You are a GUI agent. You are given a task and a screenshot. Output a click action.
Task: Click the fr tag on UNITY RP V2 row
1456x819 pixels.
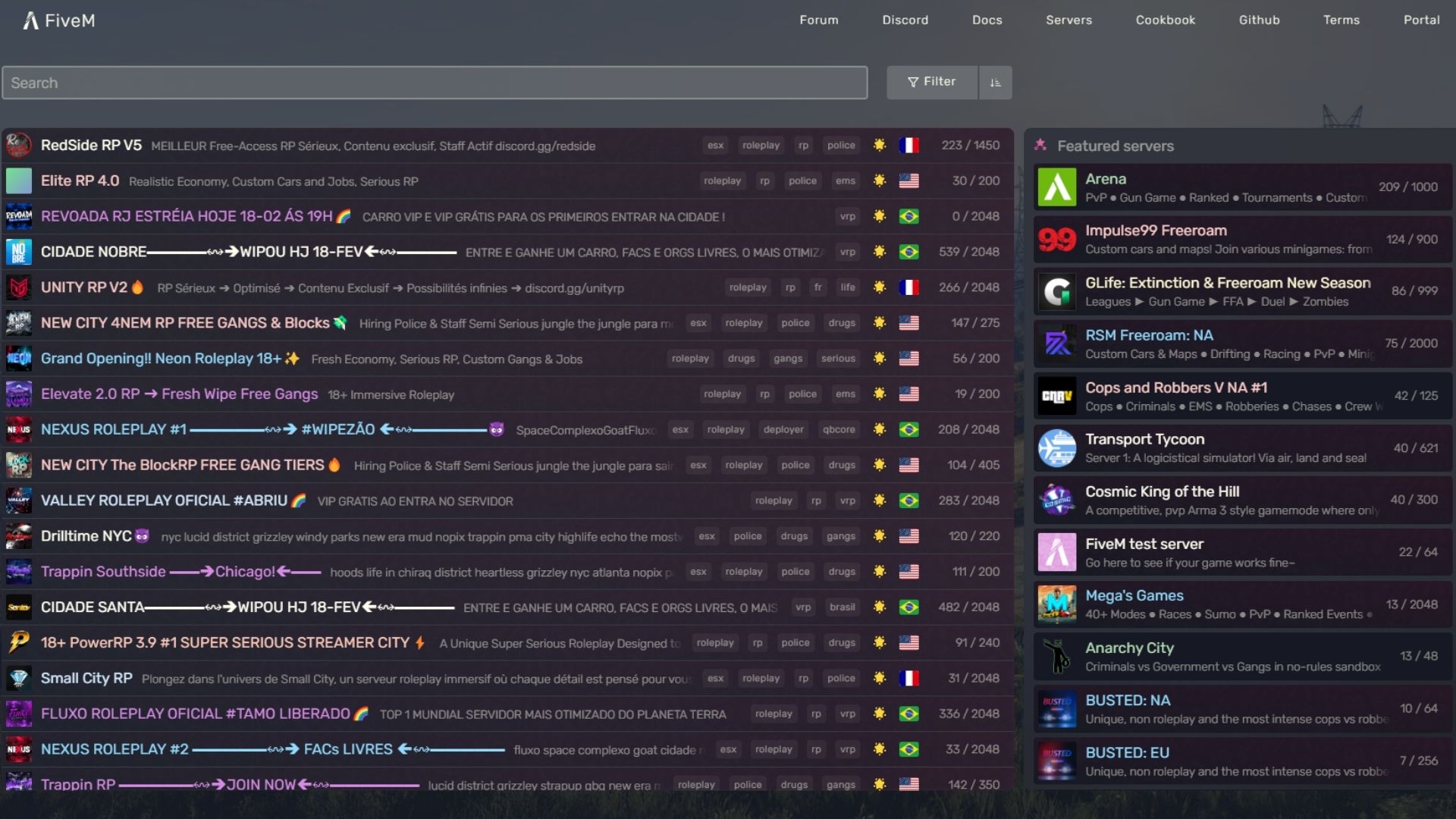pyautogui.click(x=817, y=287)
